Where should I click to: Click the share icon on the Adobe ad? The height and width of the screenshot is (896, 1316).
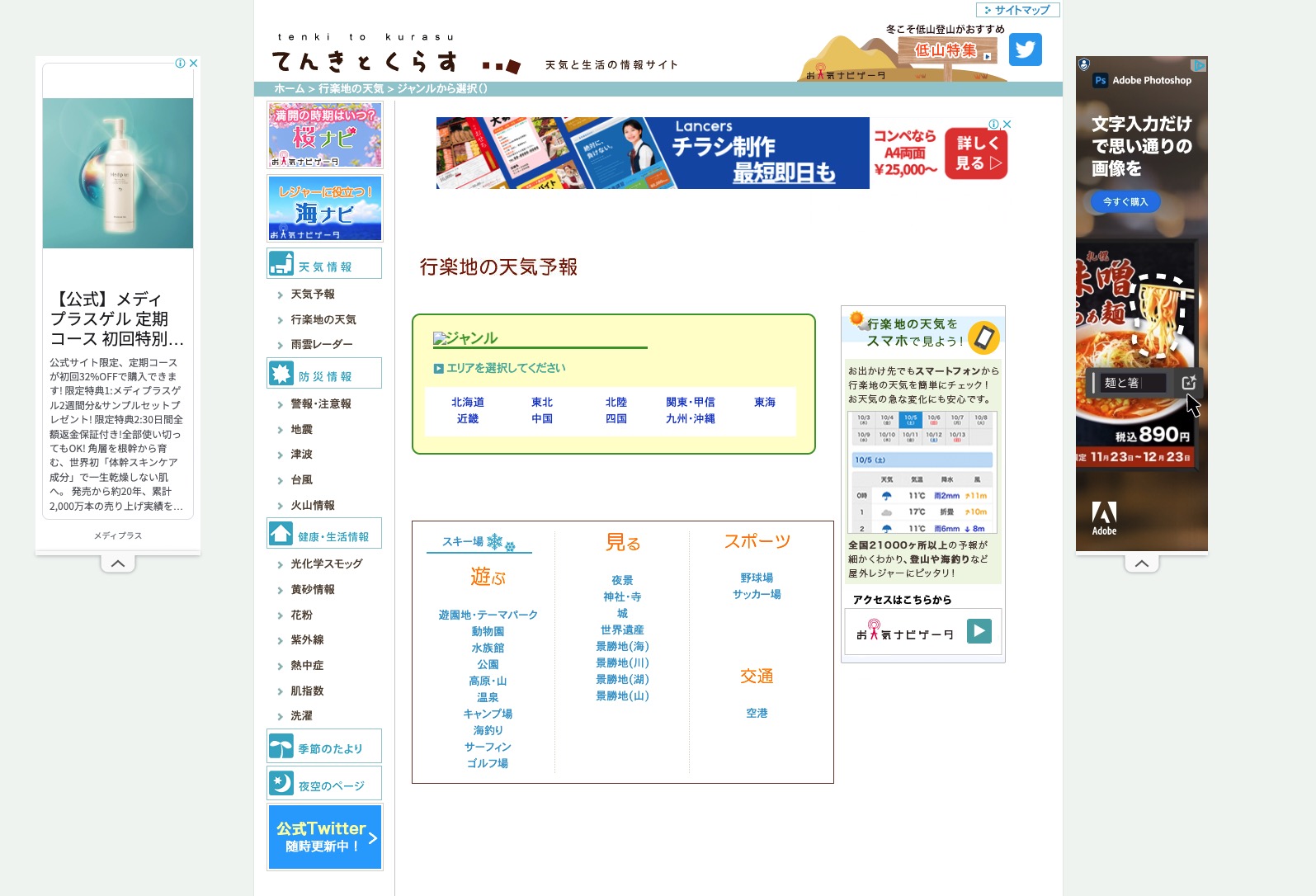pos(1188,383)
